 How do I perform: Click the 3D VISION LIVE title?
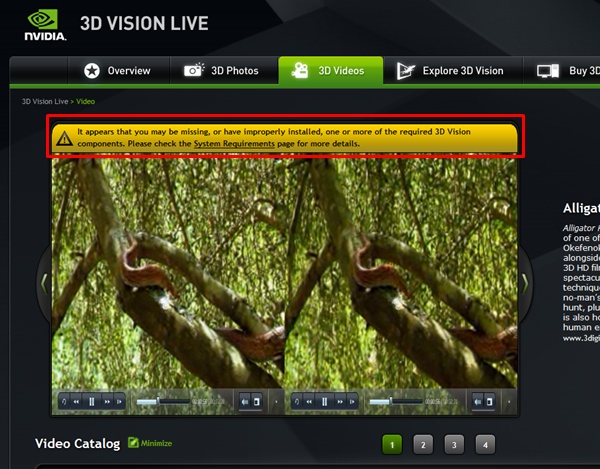[144, 23]
